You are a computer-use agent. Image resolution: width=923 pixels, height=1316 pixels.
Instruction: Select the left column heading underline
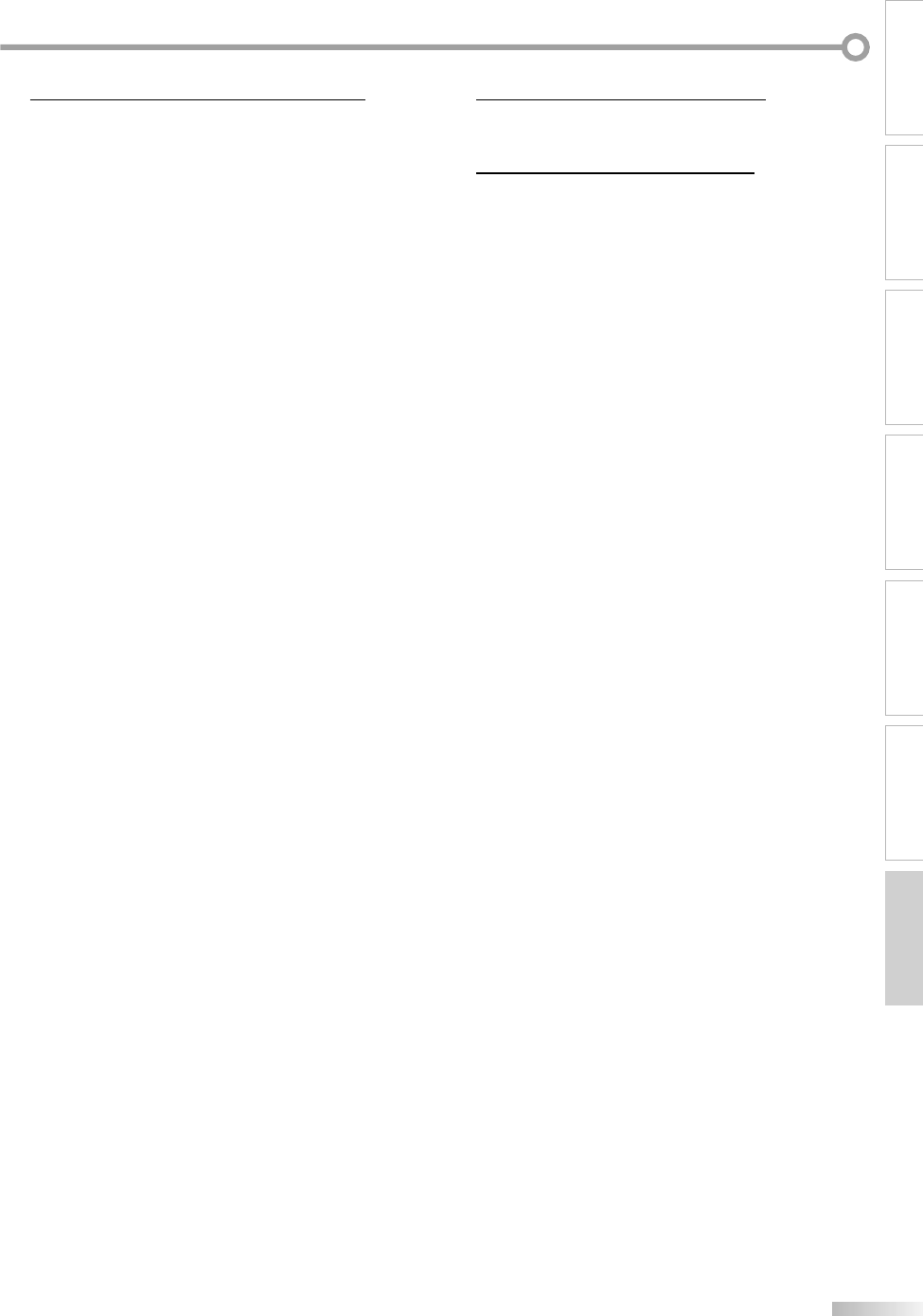pos(198,98)
